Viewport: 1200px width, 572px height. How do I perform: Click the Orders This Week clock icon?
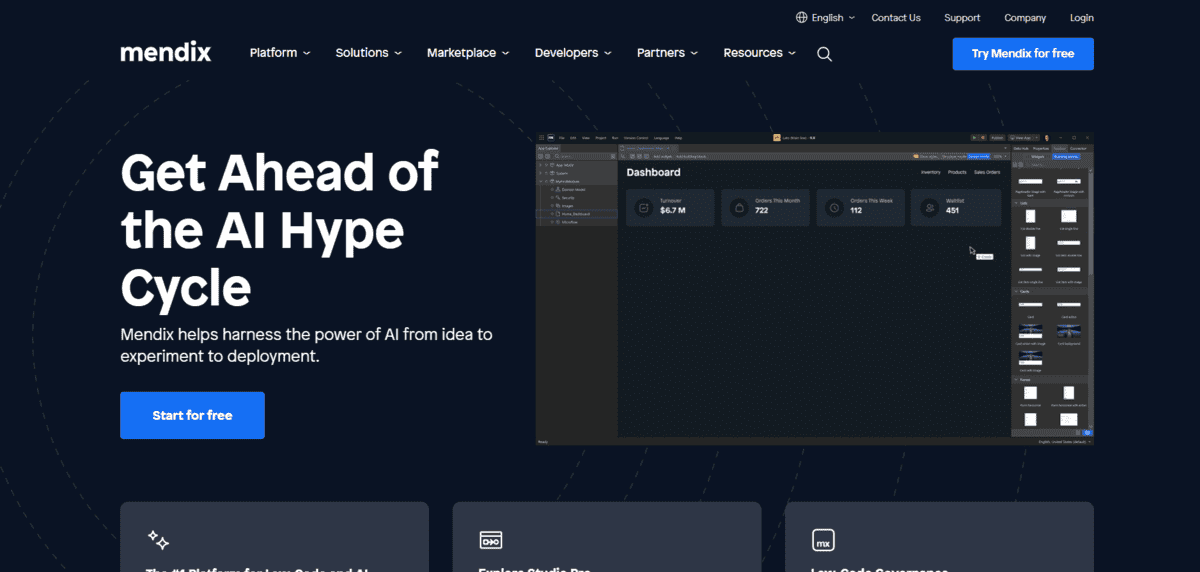tap(834, 208)
